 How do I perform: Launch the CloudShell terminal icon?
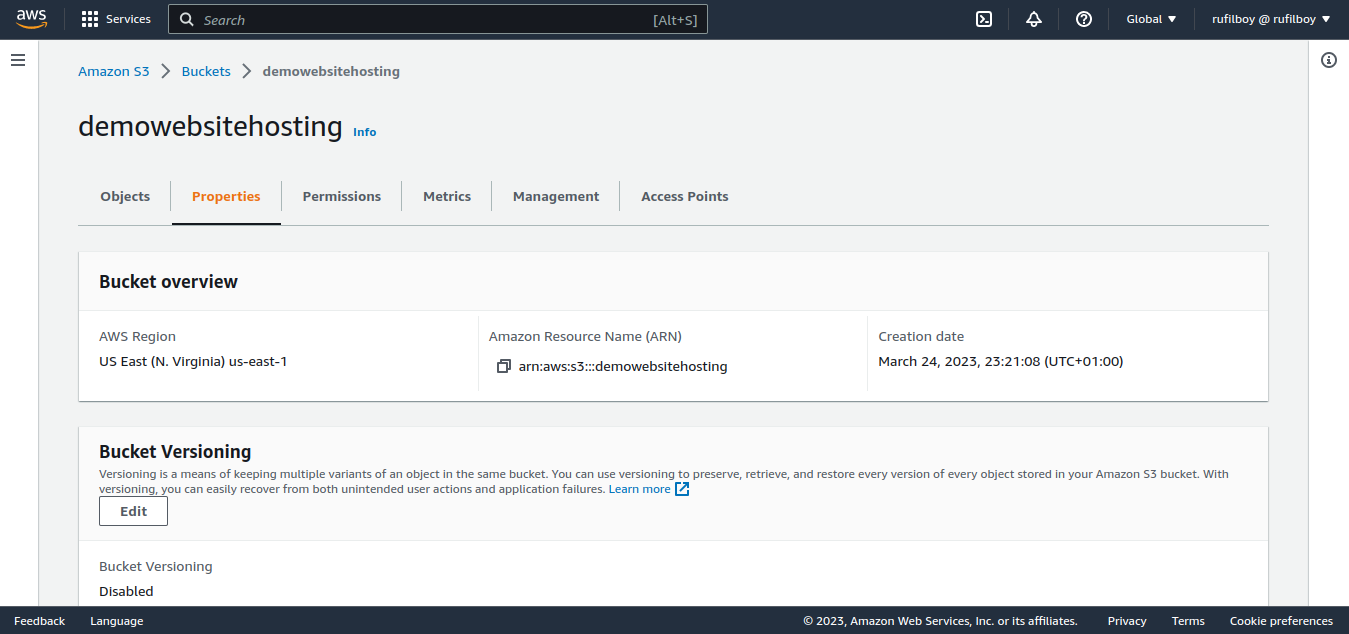tap(984, 19)
